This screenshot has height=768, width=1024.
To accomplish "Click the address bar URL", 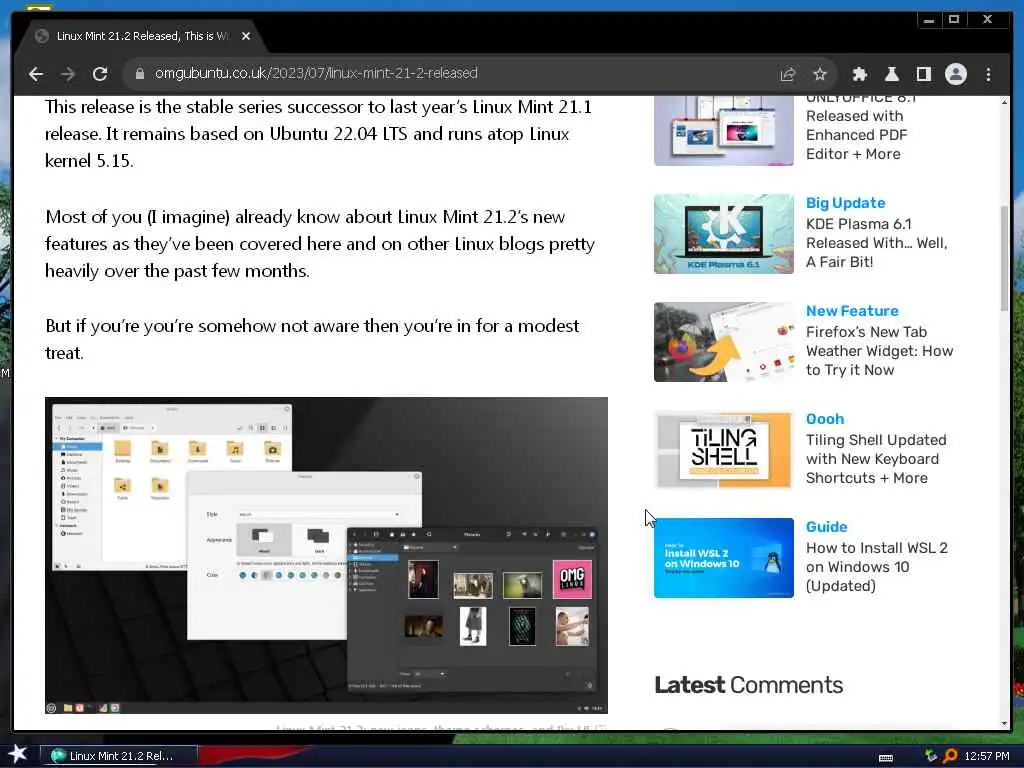I will pos(316,73).
